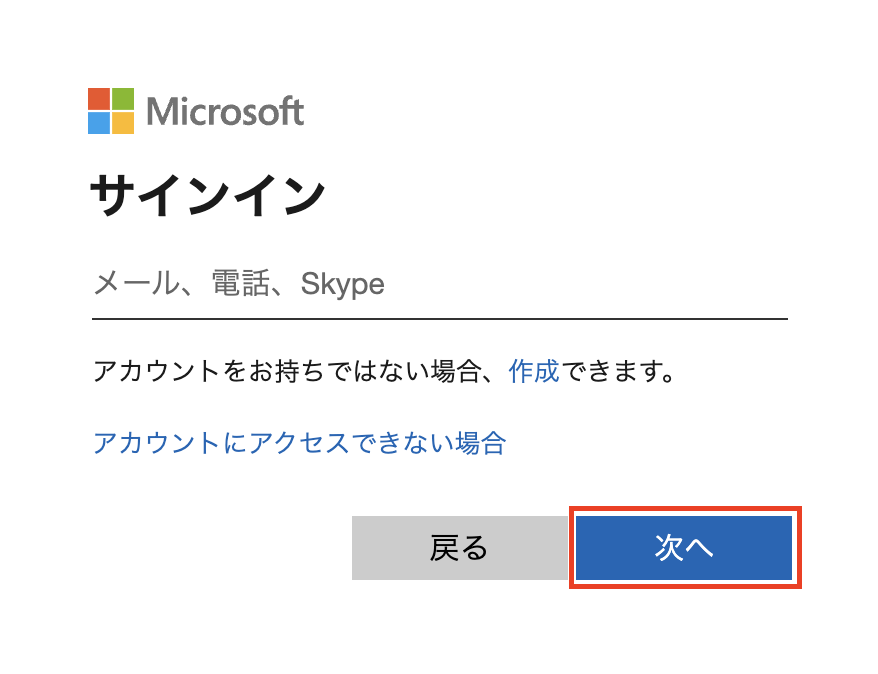The image size is (878, 674).
Task: Click the 次へ label text
Action: coord(684,547)
